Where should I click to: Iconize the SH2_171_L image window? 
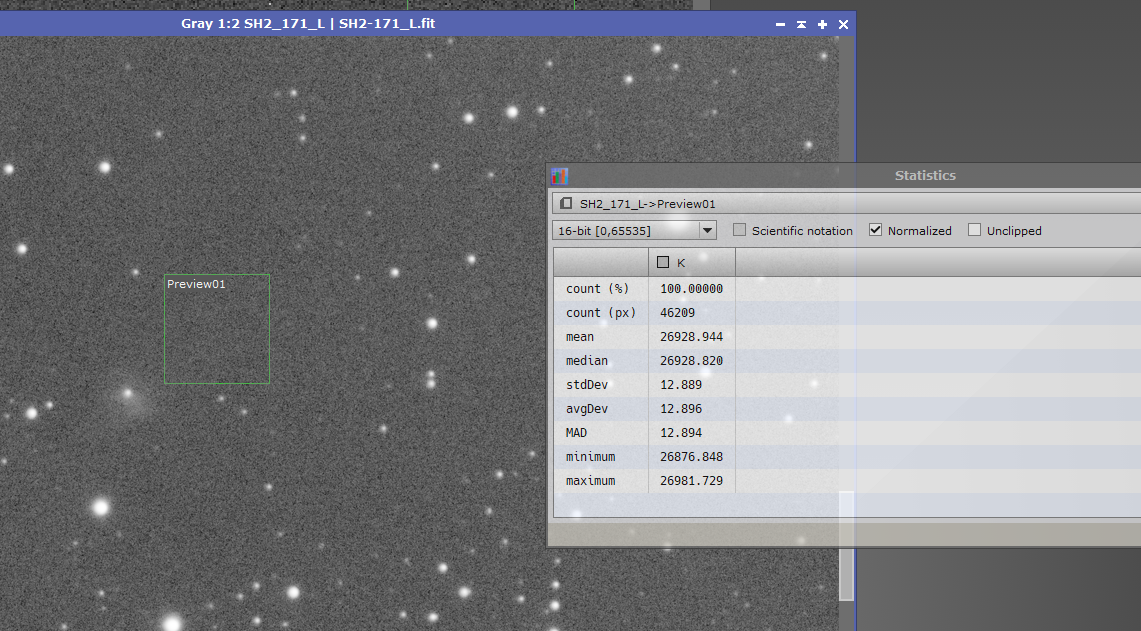780,24
